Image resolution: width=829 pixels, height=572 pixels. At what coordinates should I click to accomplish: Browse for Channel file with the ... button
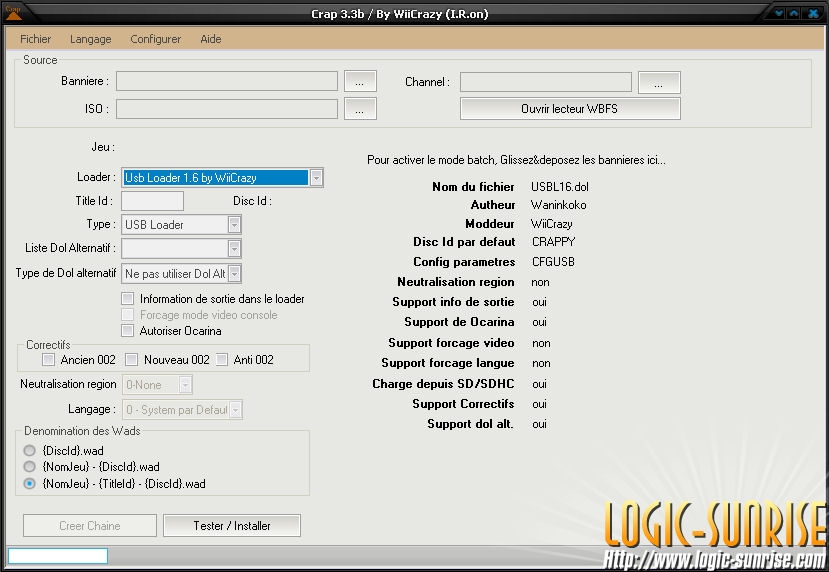[x=659, y=82]
